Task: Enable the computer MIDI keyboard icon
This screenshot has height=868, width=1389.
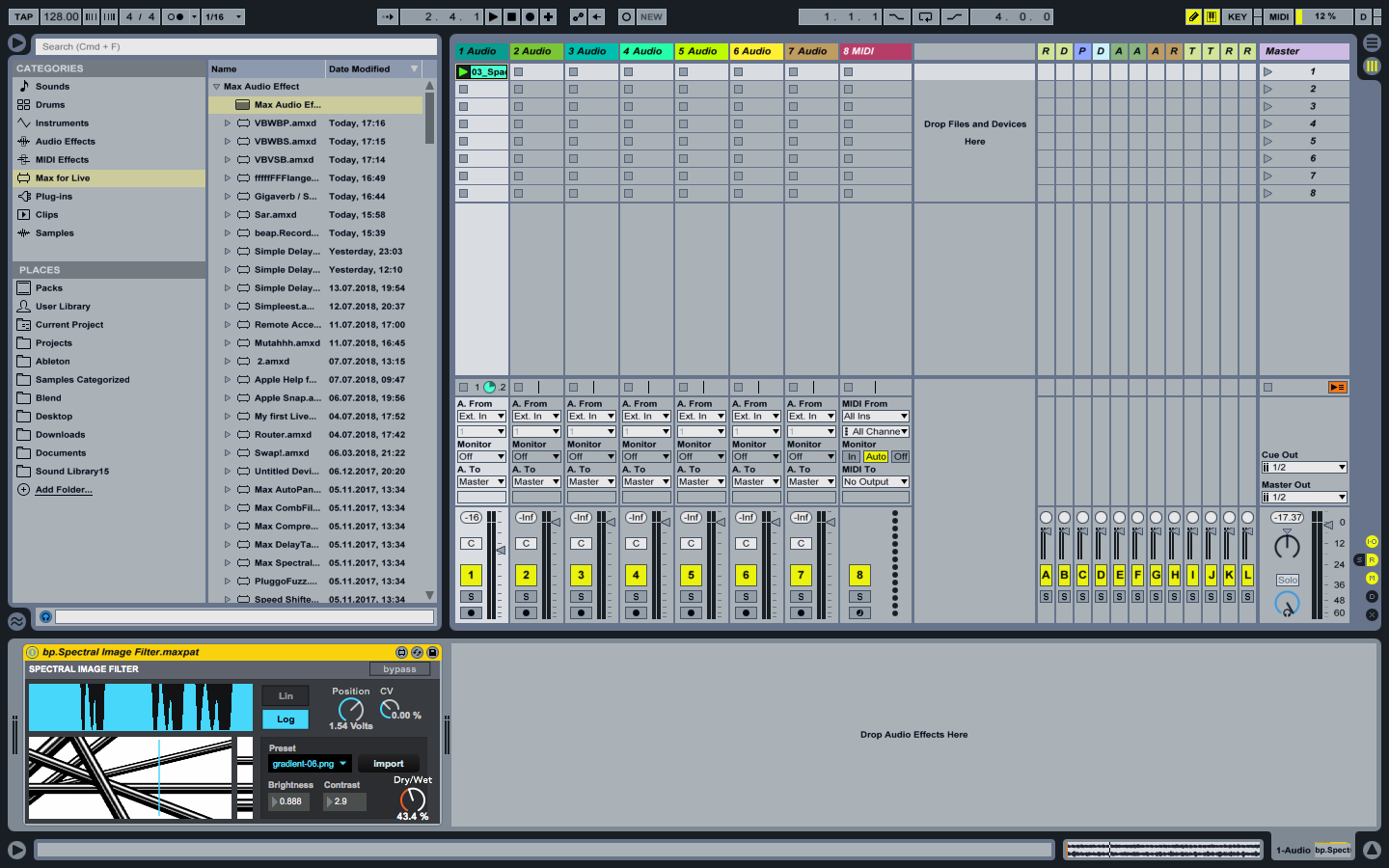Action: [1212, 16]
